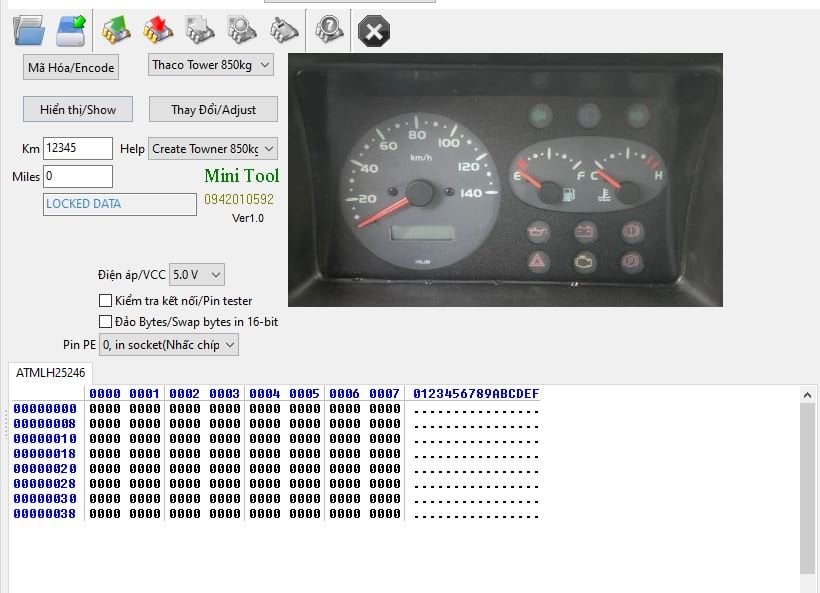Click the greyed chip transfer icon
The image size is (820, 593).
(x=200, y=29)
